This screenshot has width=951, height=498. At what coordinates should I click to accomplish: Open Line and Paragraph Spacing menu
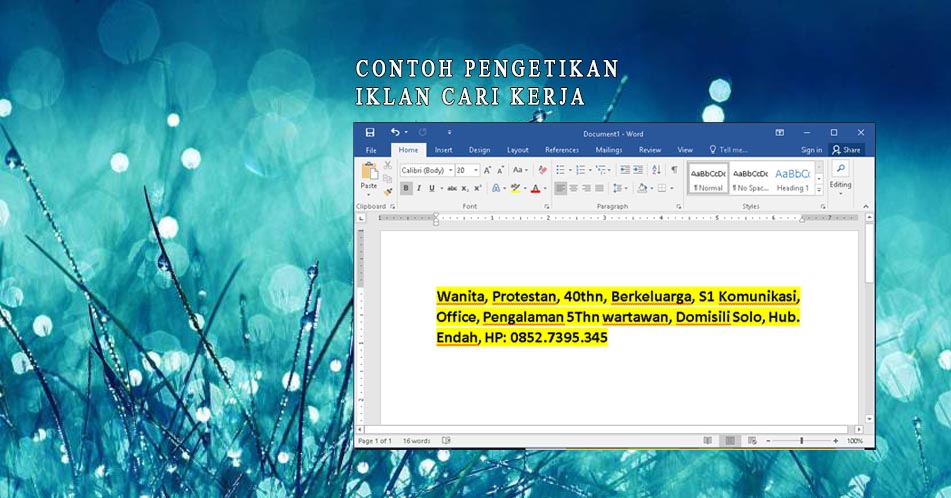(618, 189)
